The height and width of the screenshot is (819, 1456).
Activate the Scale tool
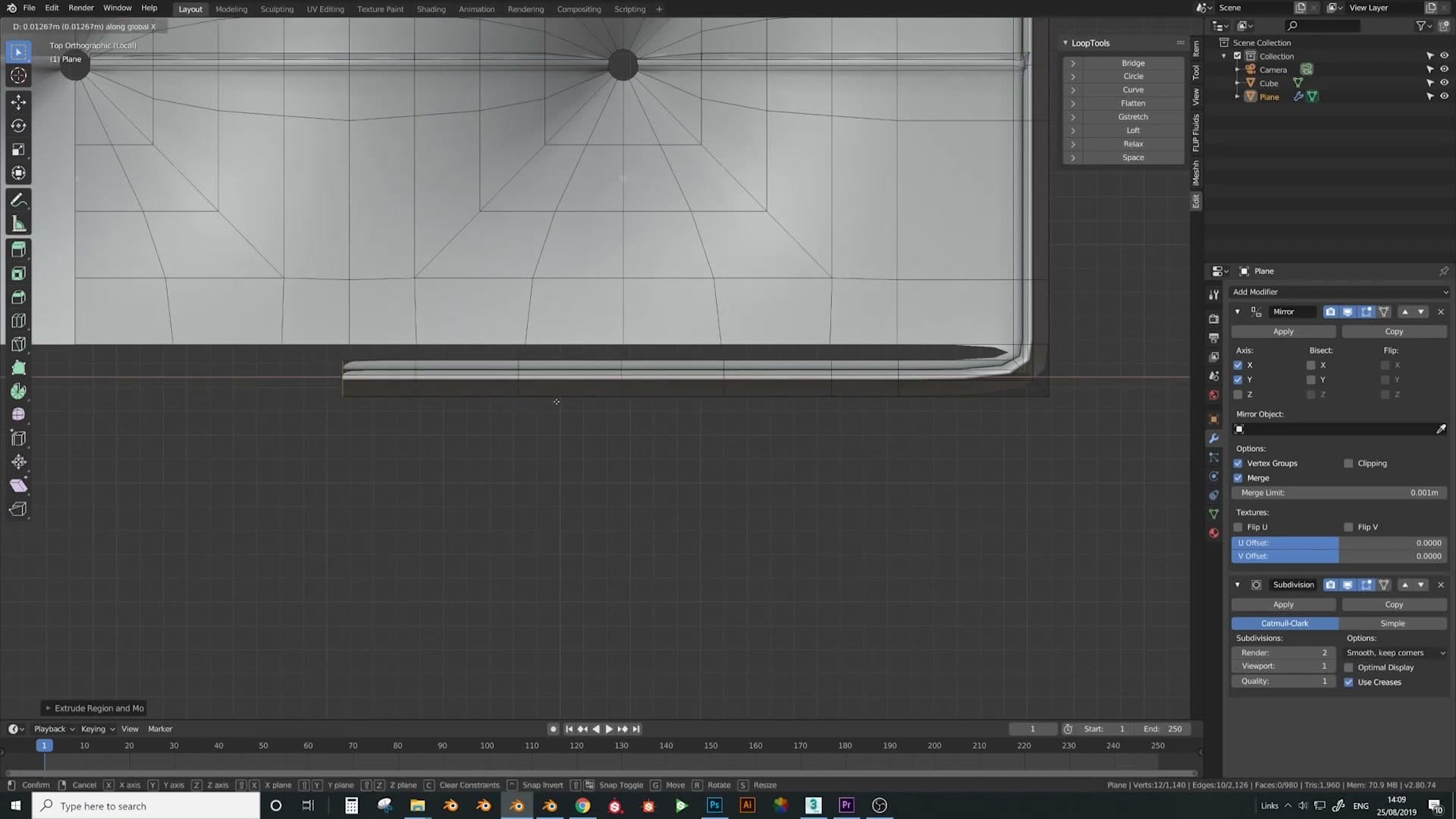click(x=19, y=149)
